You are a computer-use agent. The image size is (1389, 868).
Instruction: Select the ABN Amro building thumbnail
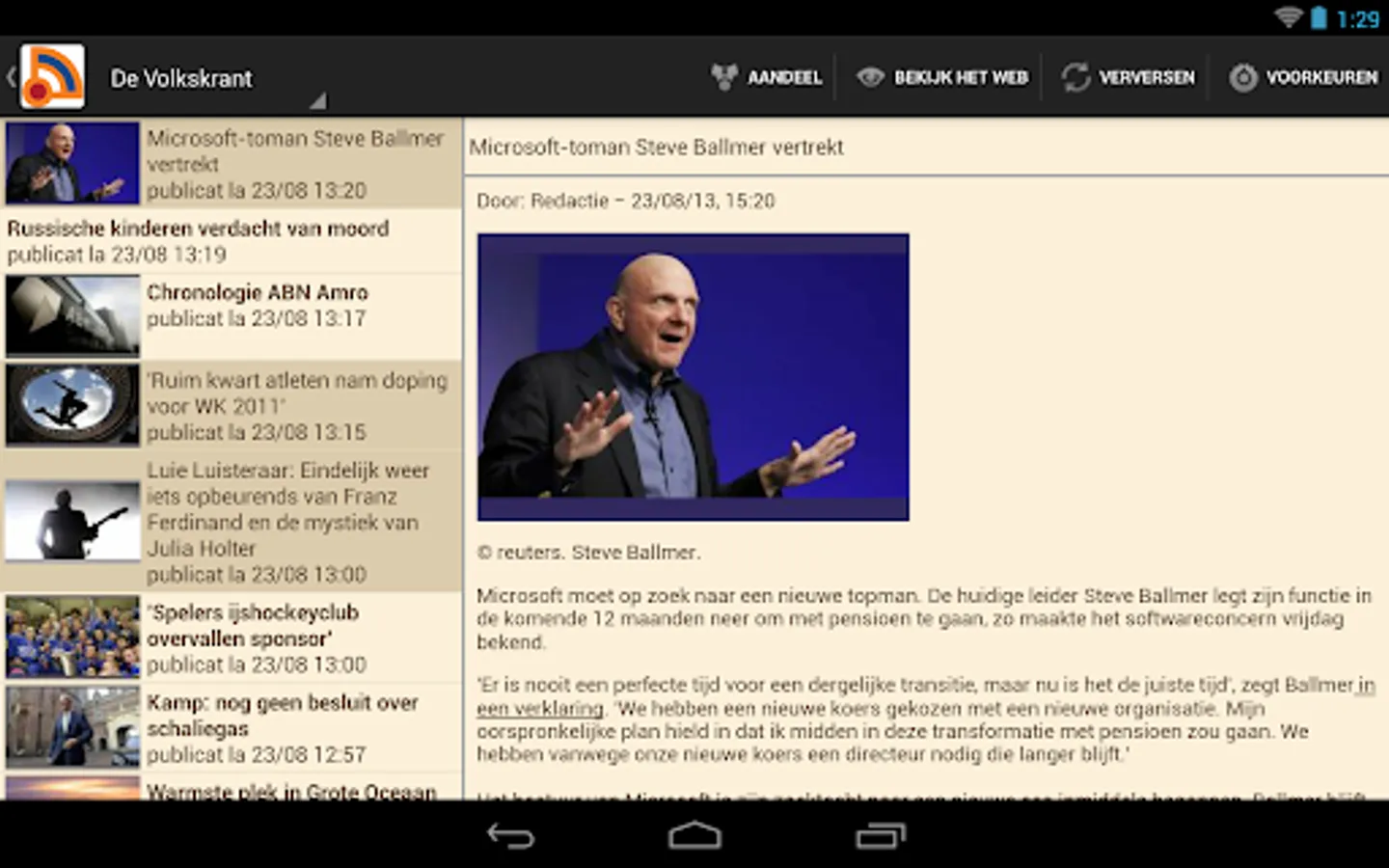(x=72, y=316)
